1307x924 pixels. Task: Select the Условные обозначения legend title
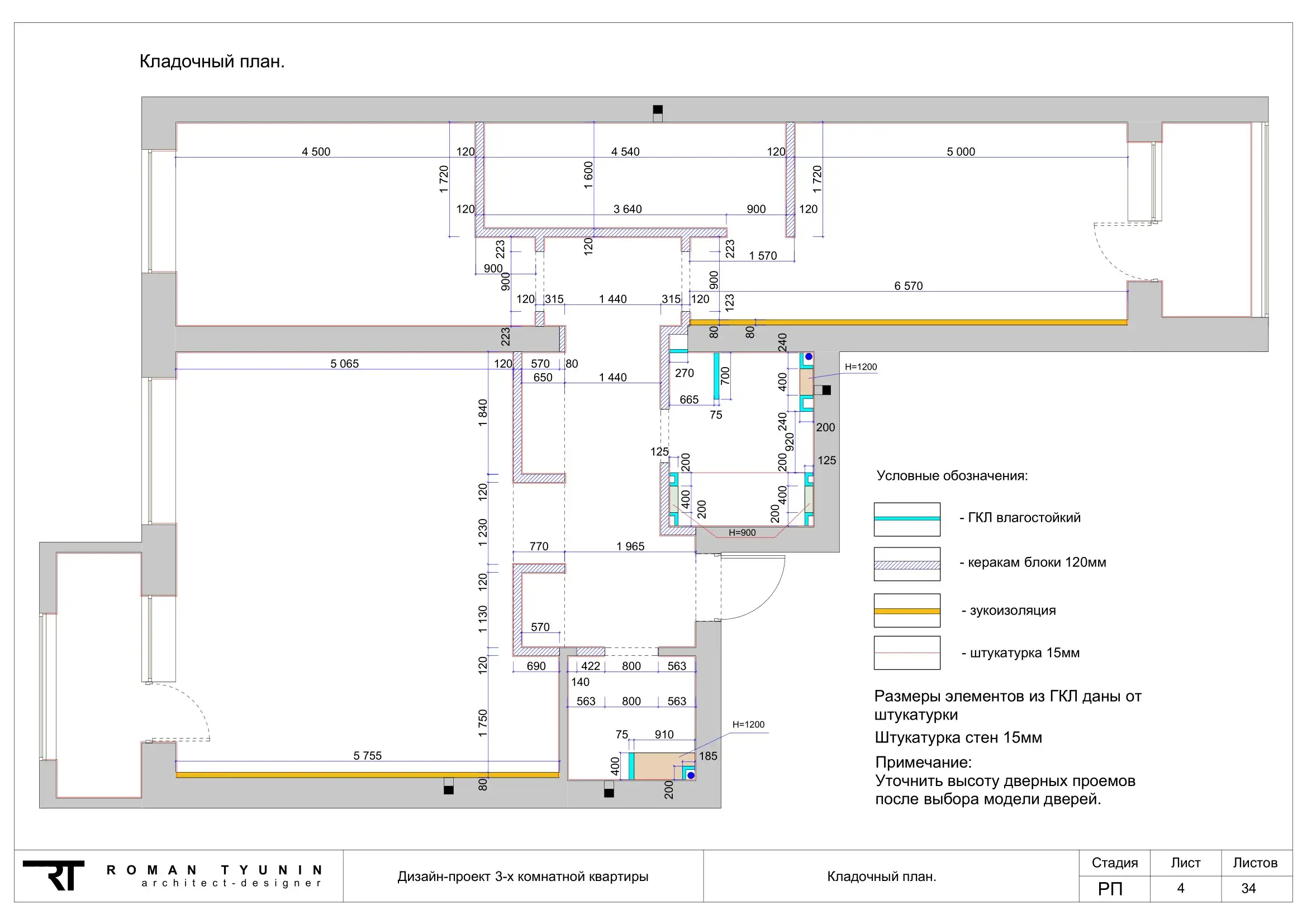click(x=952, y=475)
